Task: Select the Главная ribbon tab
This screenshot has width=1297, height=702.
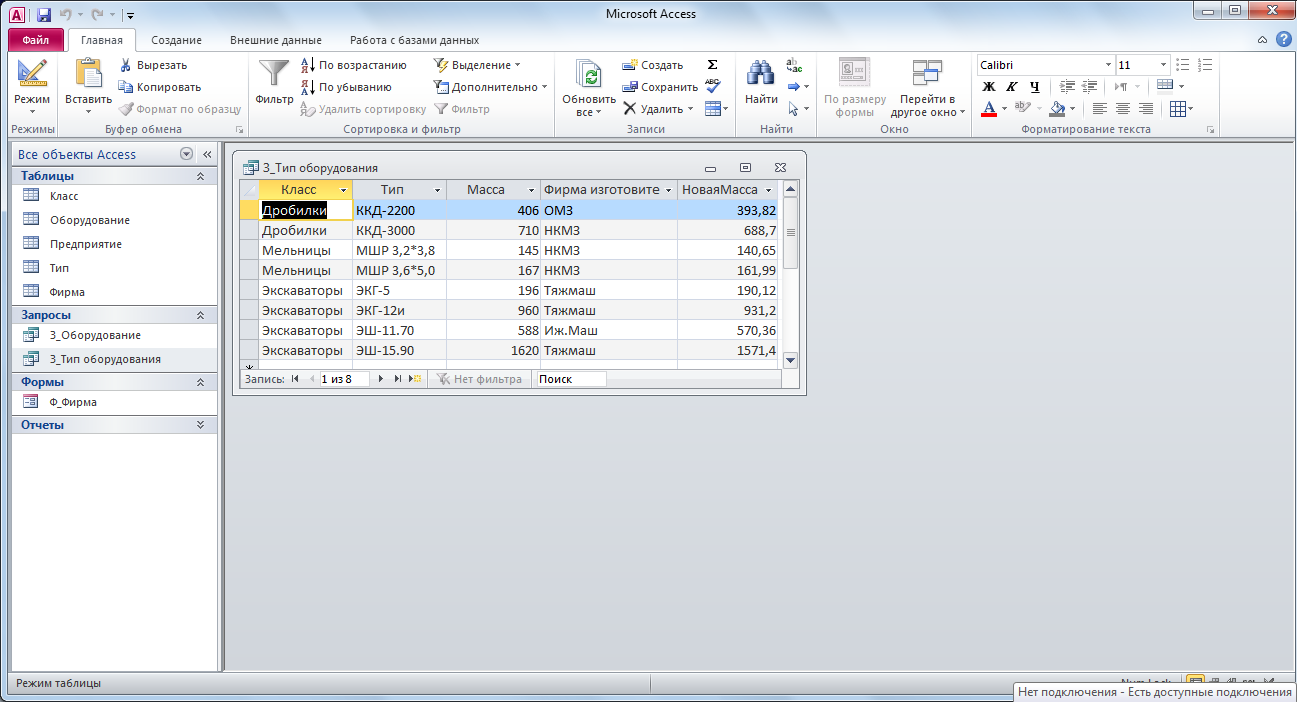Action: tap(102, 40)
